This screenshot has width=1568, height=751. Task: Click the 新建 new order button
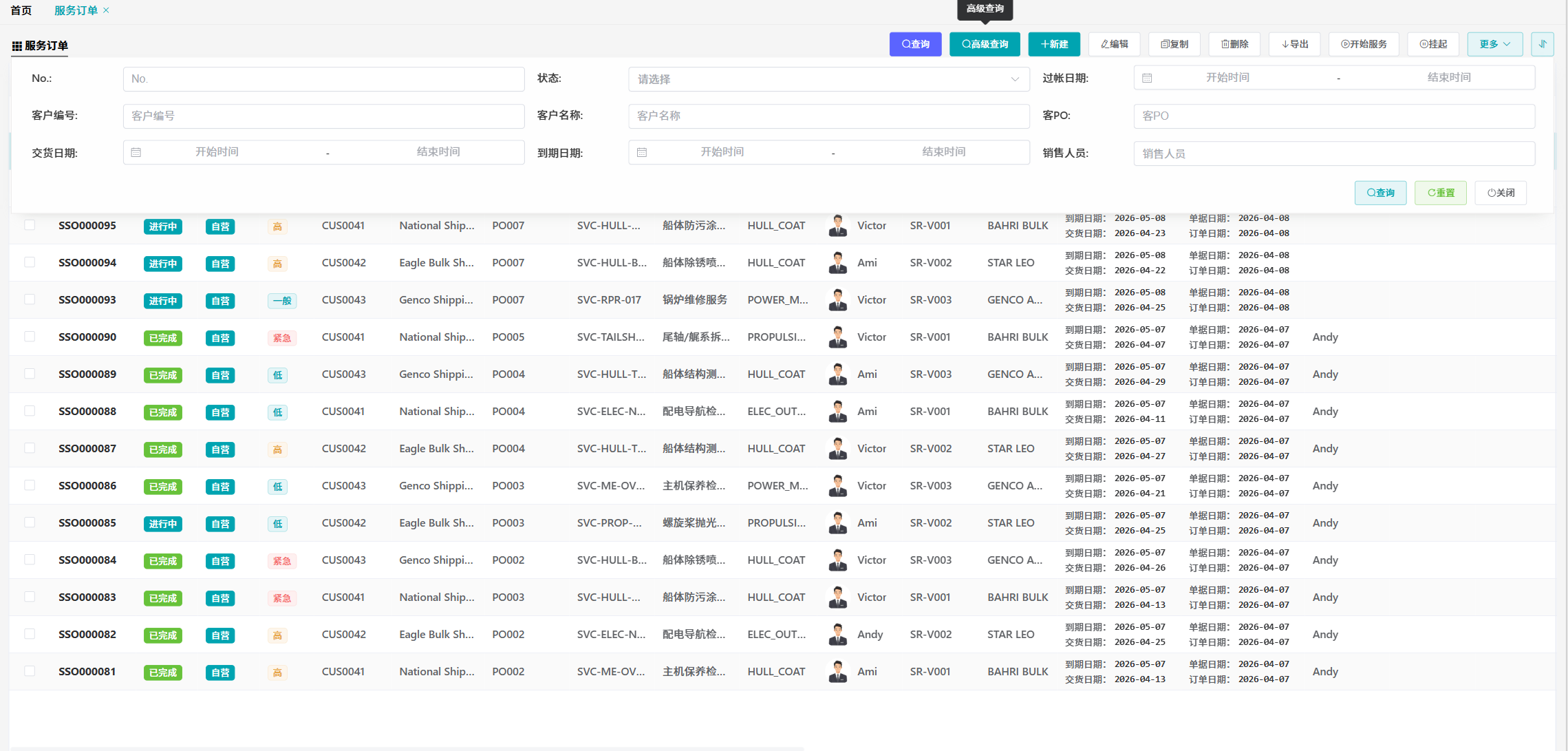pos(1053,44)
